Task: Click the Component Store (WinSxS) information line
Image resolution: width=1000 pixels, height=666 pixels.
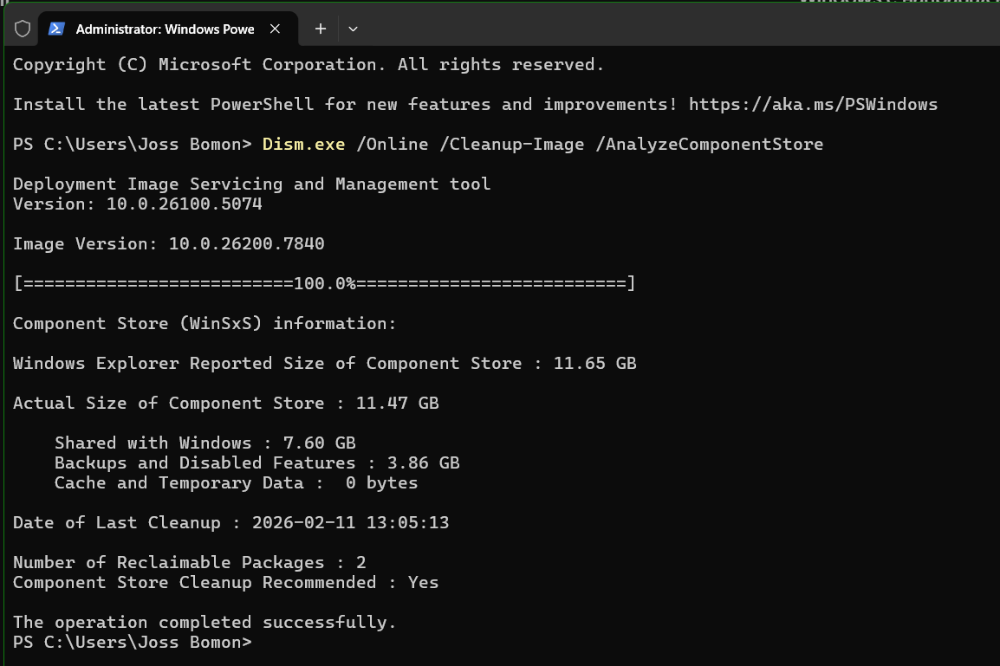Action: pos(205,323)
